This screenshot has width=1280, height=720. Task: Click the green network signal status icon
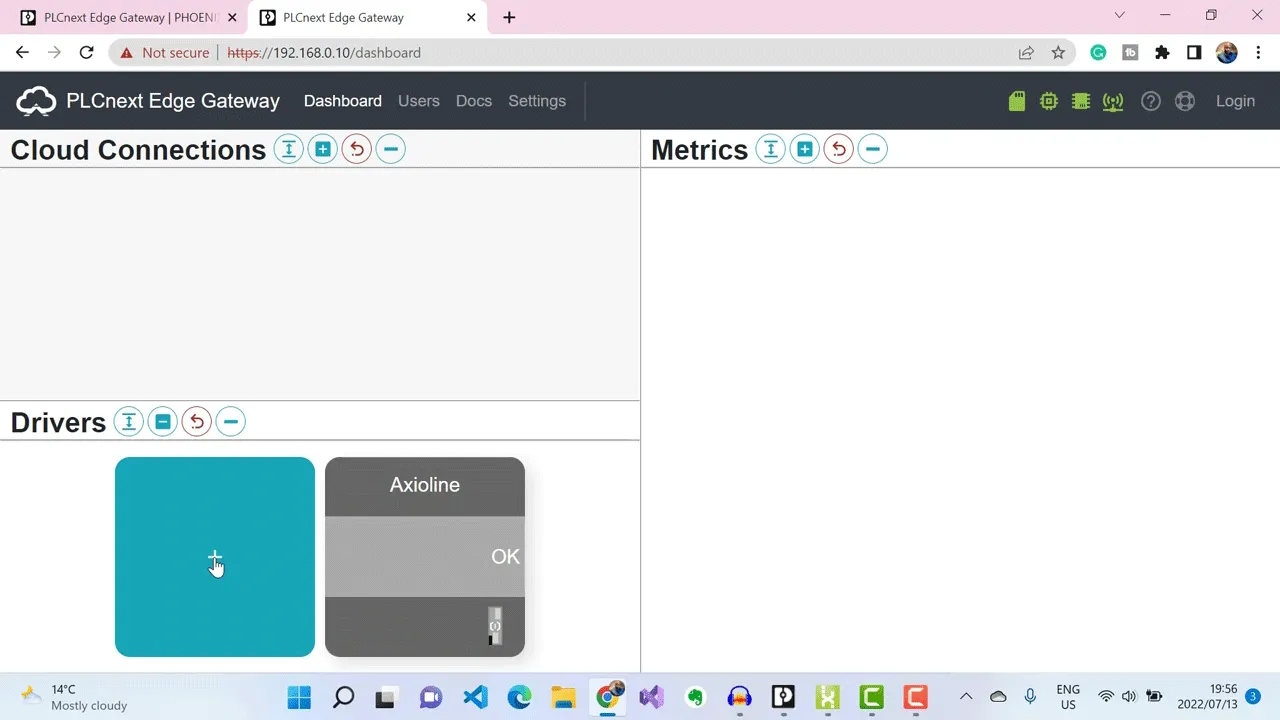point(1113,101)
